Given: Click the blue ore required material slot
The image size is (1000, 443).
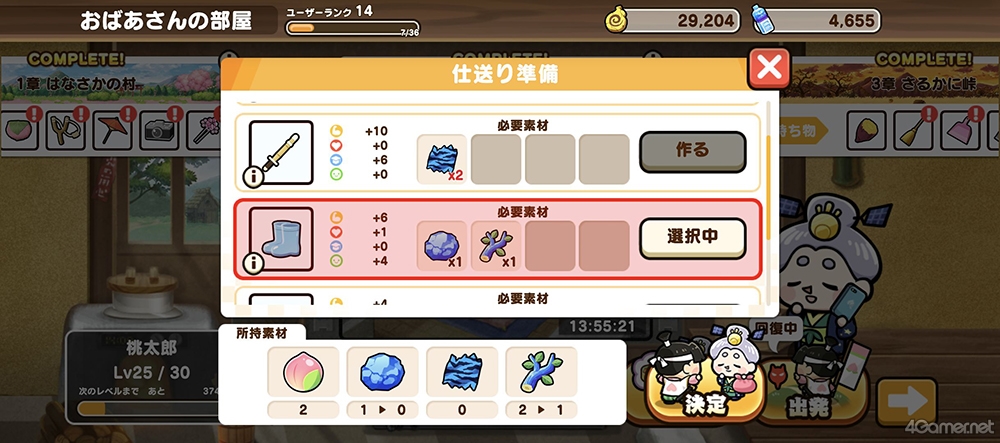Looking at the screenshot, I should [x=442, y=245].
